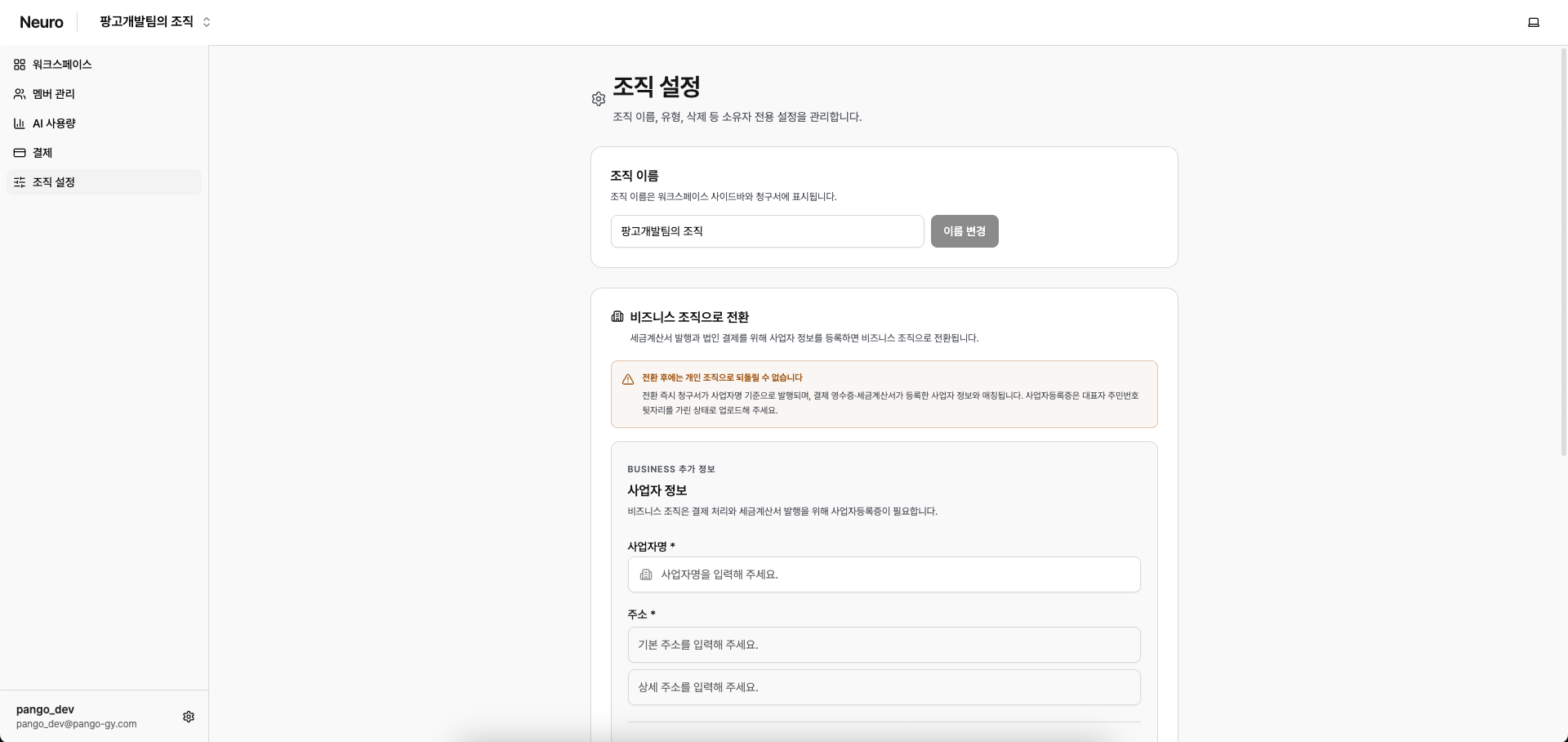The width and height of the screenshot is (1568, 742).
Task: Click the pango_dev@pango-gy.com email text
Action: point(77,724)
